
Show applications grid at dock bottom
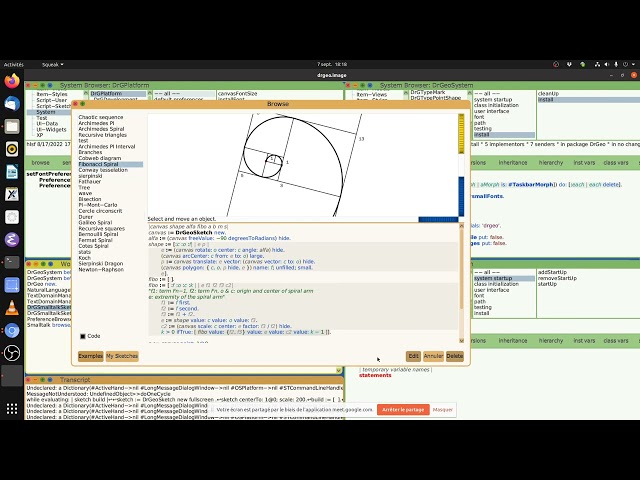click(x=12, y=409)
